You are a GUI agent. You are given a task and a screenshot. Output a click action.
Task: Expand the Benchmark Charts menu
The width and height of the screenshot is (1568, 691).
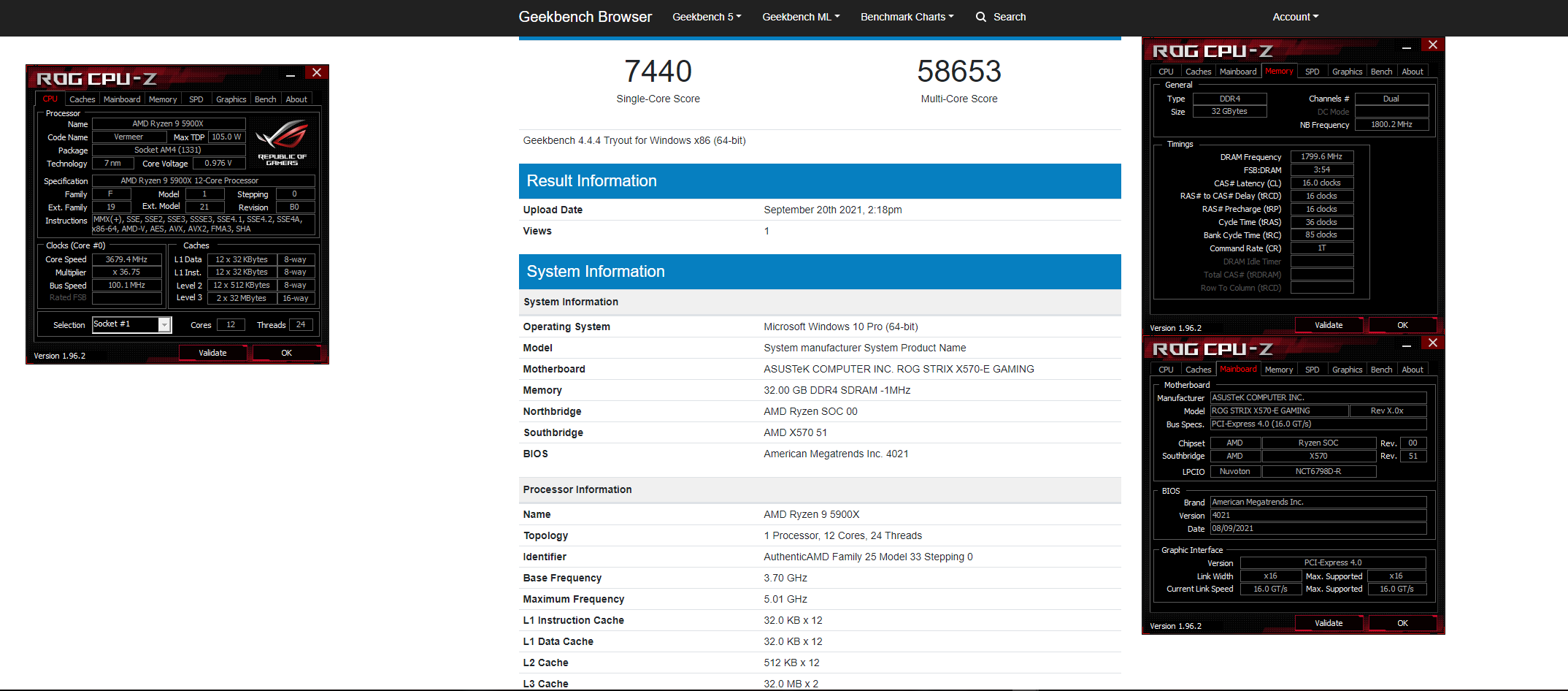pos(907,17)
